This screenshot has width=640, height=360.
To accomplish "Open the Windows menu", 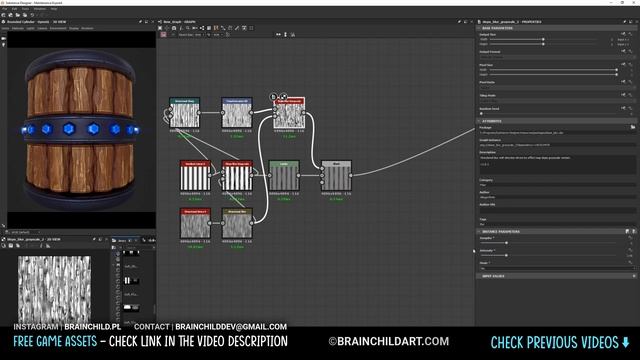I will click(x=40, y=9).
